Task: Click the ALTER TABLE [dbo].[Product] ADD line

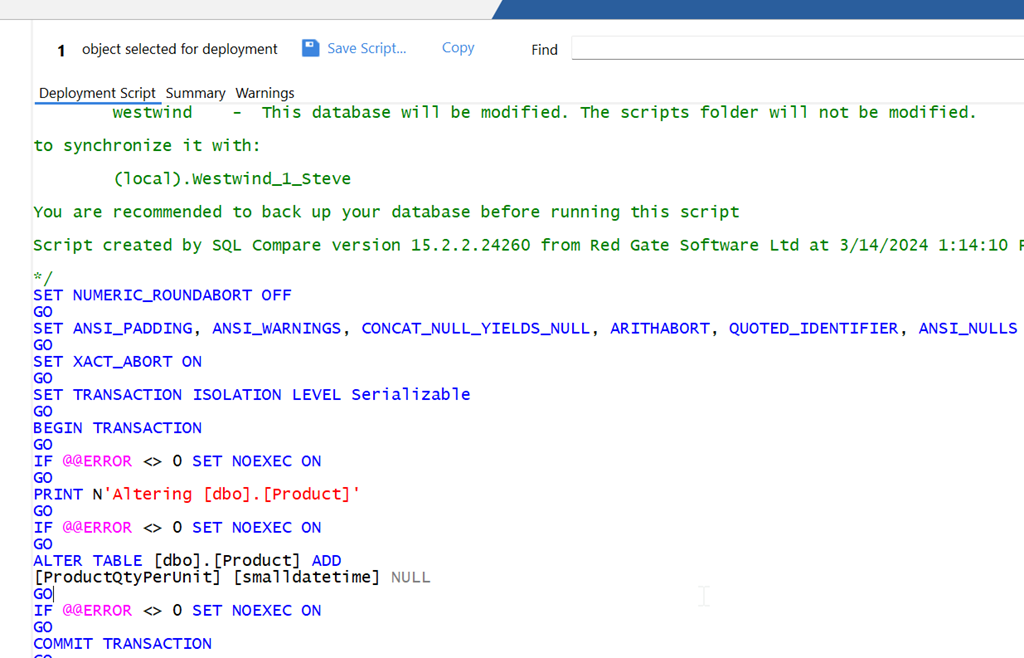Action: (187, 561)
